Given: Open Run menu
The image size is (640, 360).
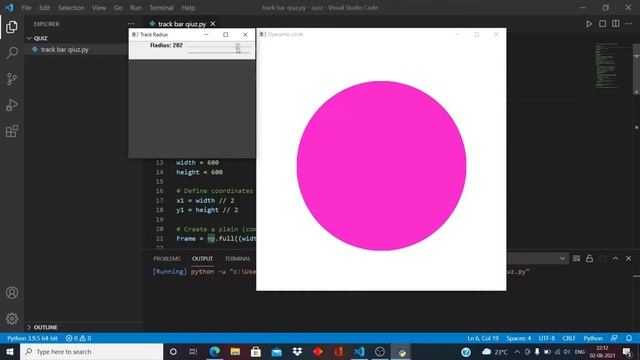Looking at the screenshot, I should (136, 8).
